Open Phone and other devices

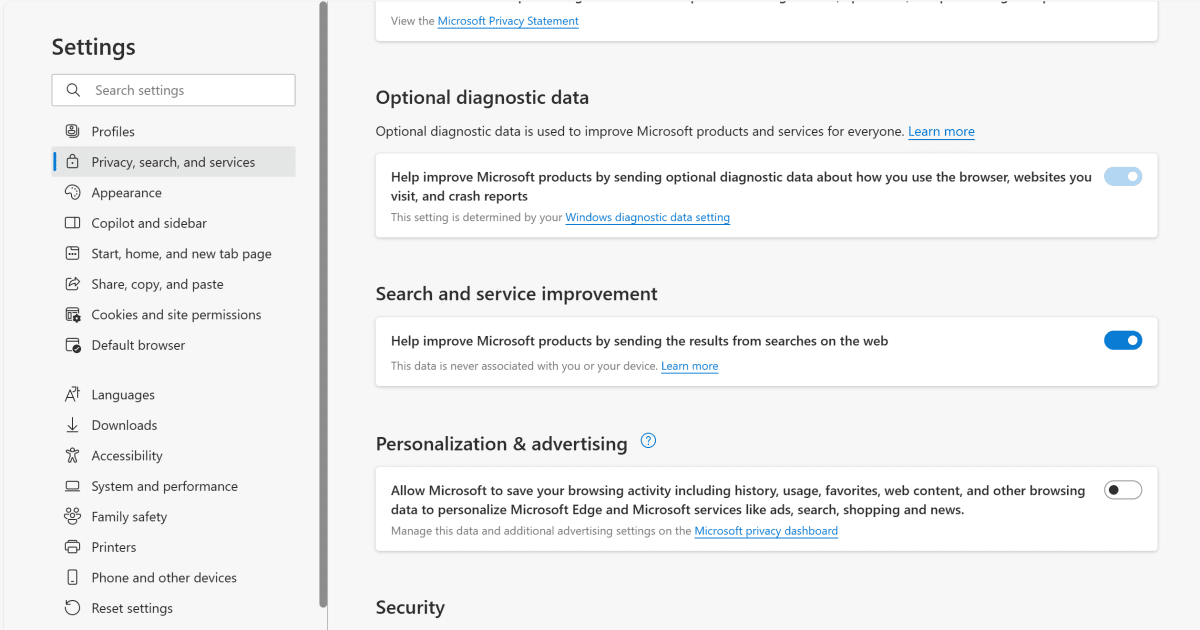[x=174, y=578]
